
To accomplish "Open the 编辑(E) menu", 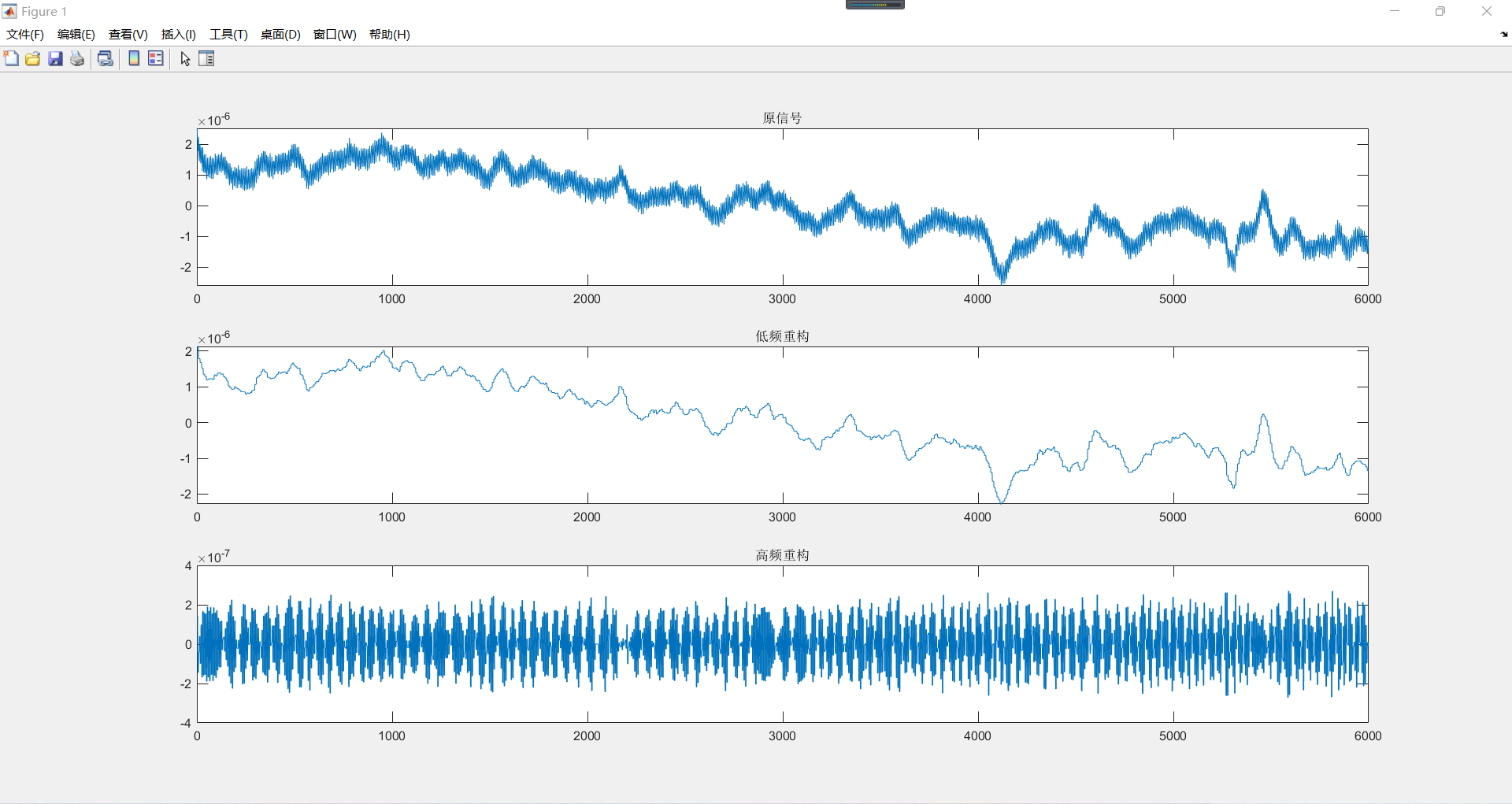I will (x=76, y=35).
